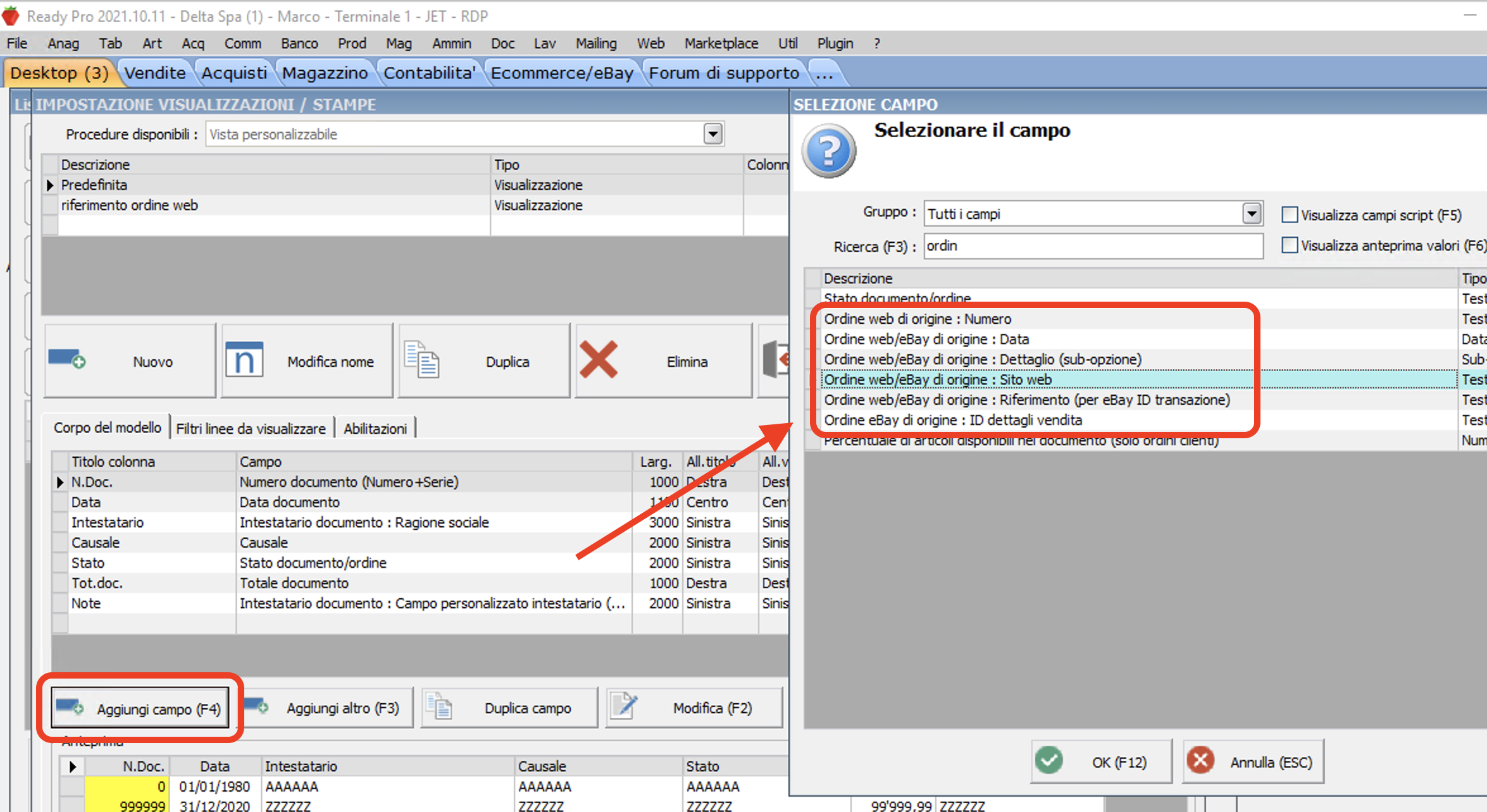Click the Aggiungi campo (F4) button

[140, 708]
